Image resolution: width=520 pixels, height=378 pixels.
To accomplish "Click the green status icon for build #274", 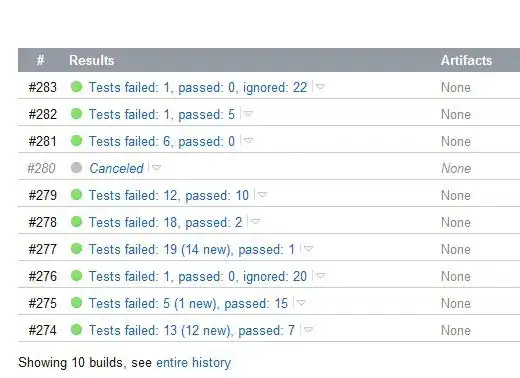I will pos(76,330).
